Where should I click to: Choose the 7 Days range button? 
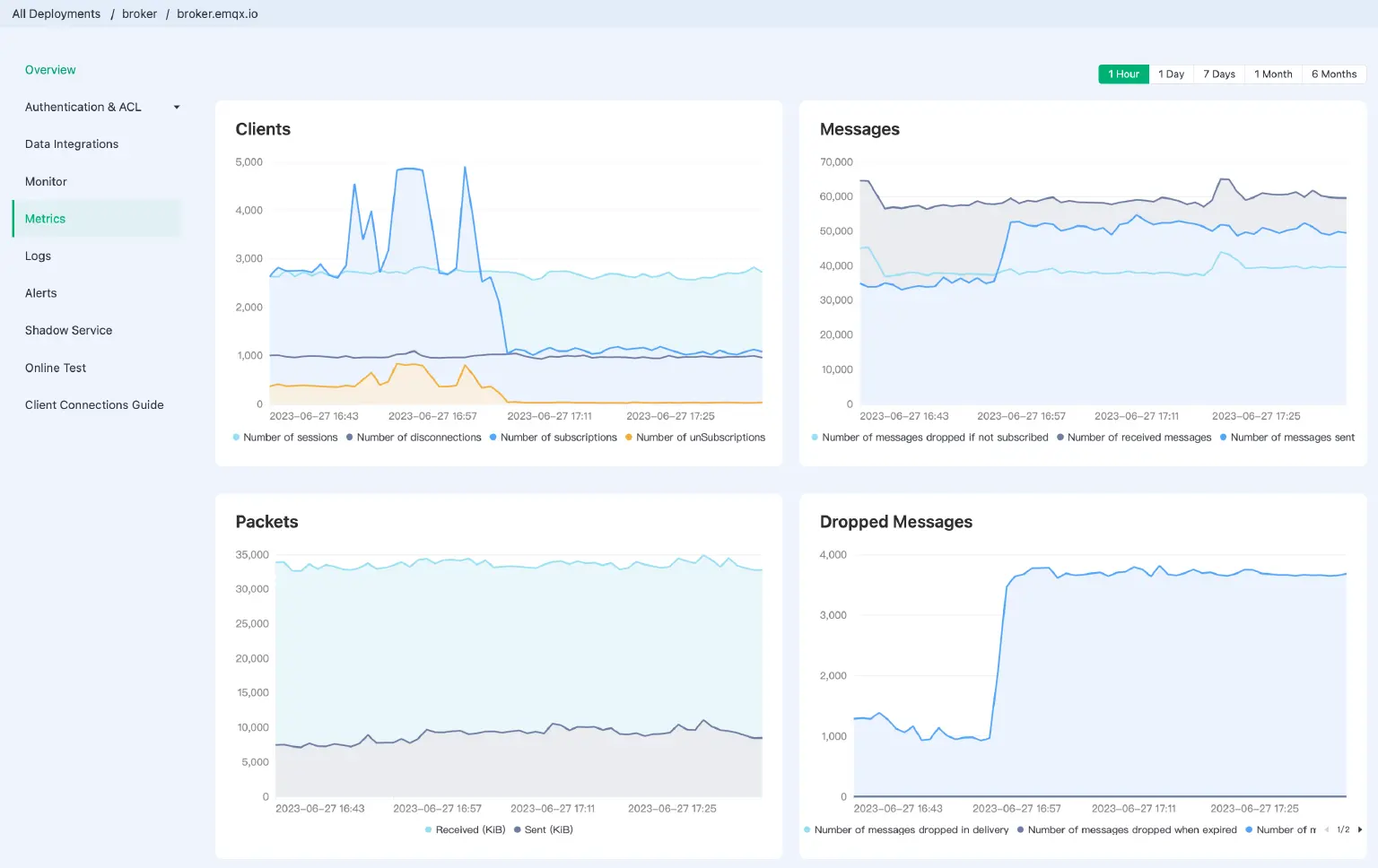point(1218,74)
